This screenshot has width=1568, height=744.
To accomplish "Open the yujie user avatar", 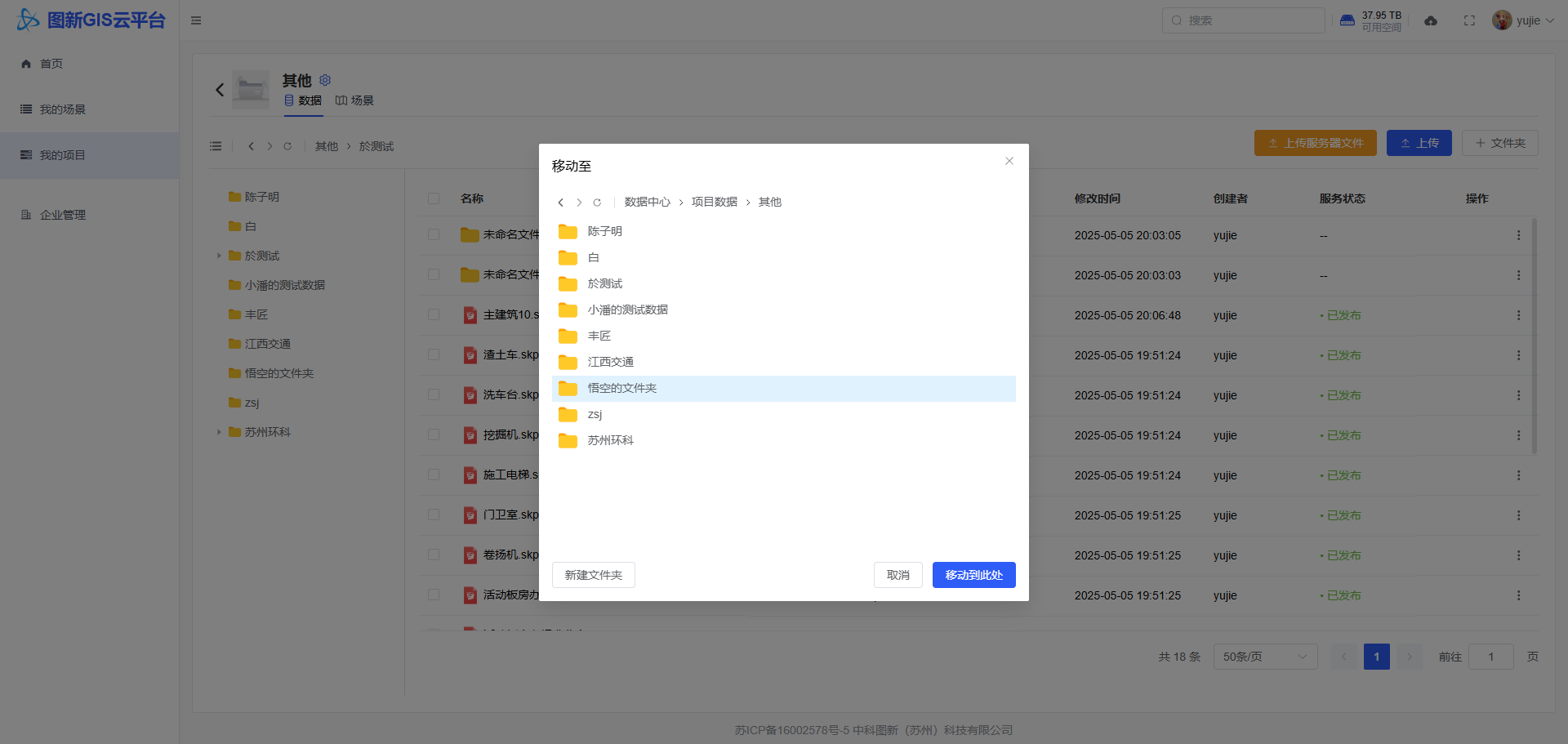I will click(x=1502, y=20).
